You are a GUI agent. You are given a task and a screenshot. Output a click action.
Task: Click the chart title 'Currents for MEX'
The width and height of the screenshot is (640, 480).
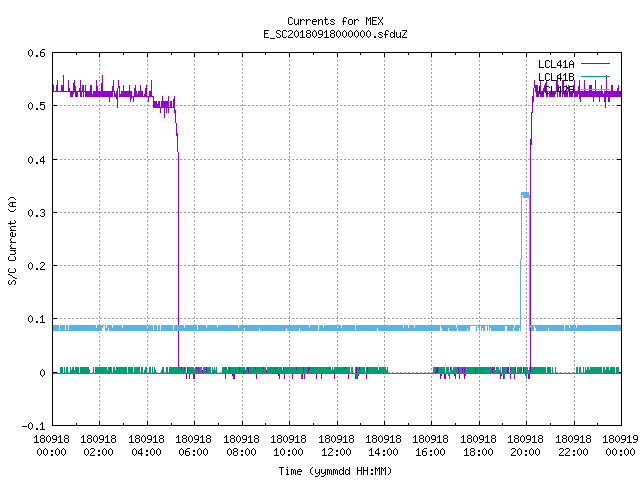335,21
